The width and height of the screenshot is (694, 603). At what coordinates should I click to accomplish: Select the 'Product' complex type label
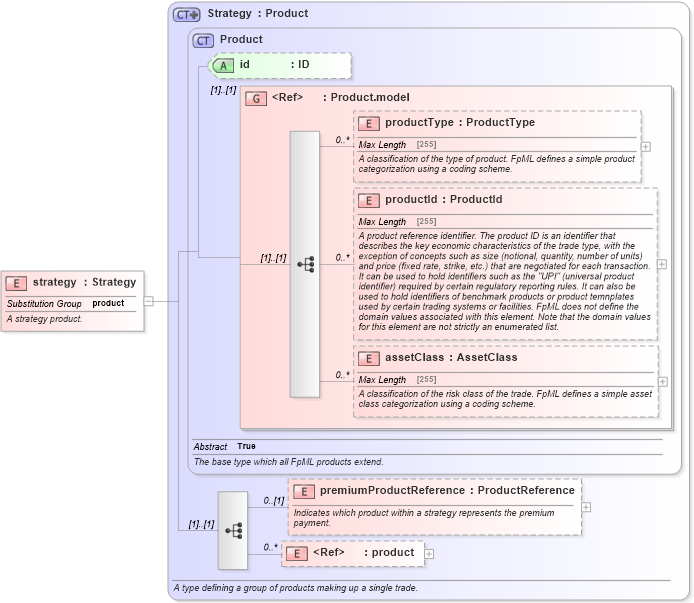241,39
